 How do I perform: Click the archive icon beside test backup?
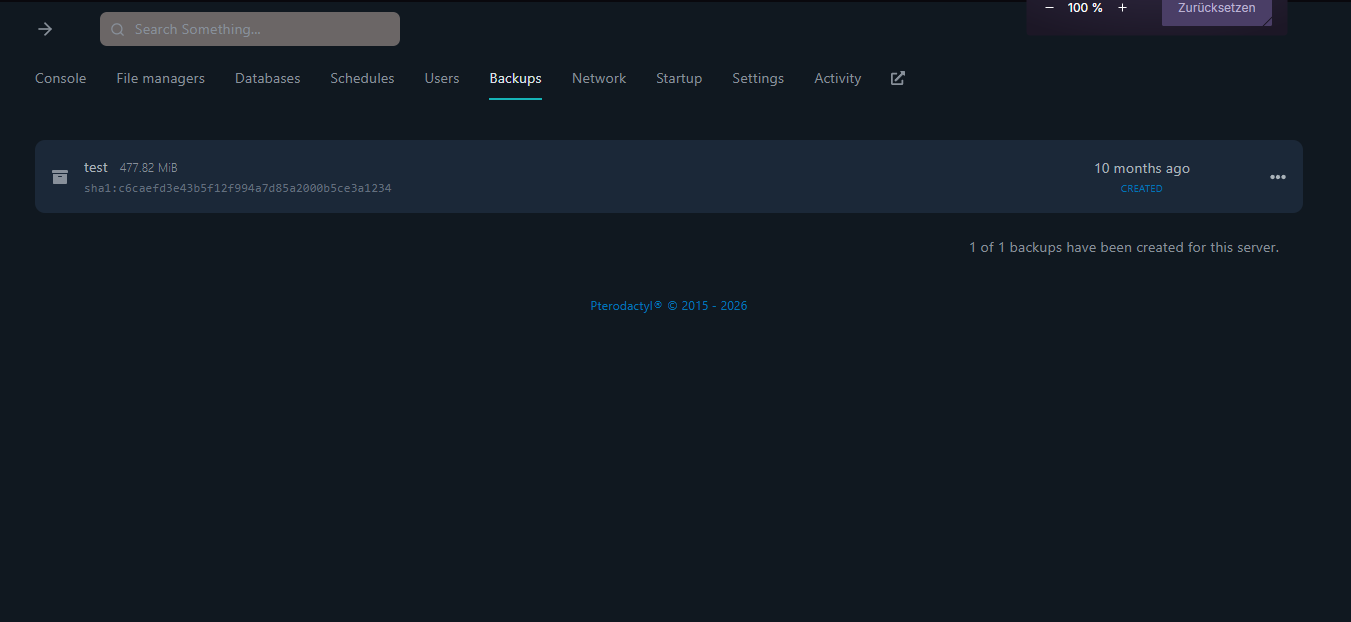(60, 176)
